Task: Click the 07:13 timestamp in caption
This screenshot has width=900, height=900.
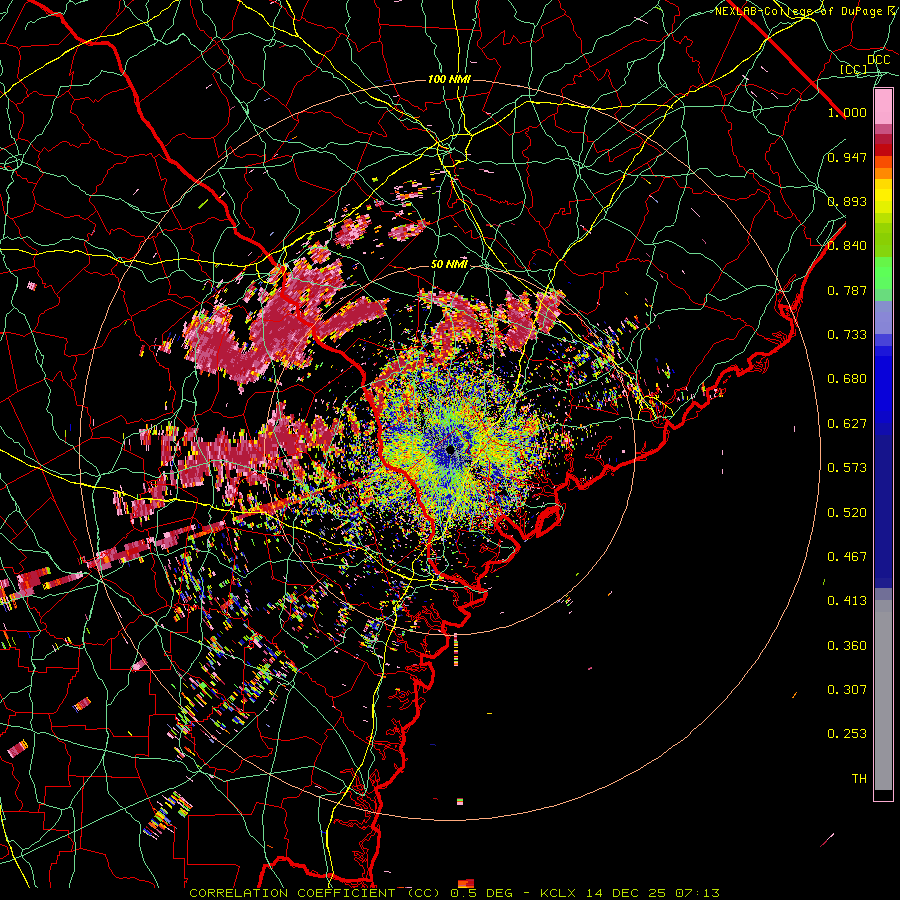Action: [697, 893]
